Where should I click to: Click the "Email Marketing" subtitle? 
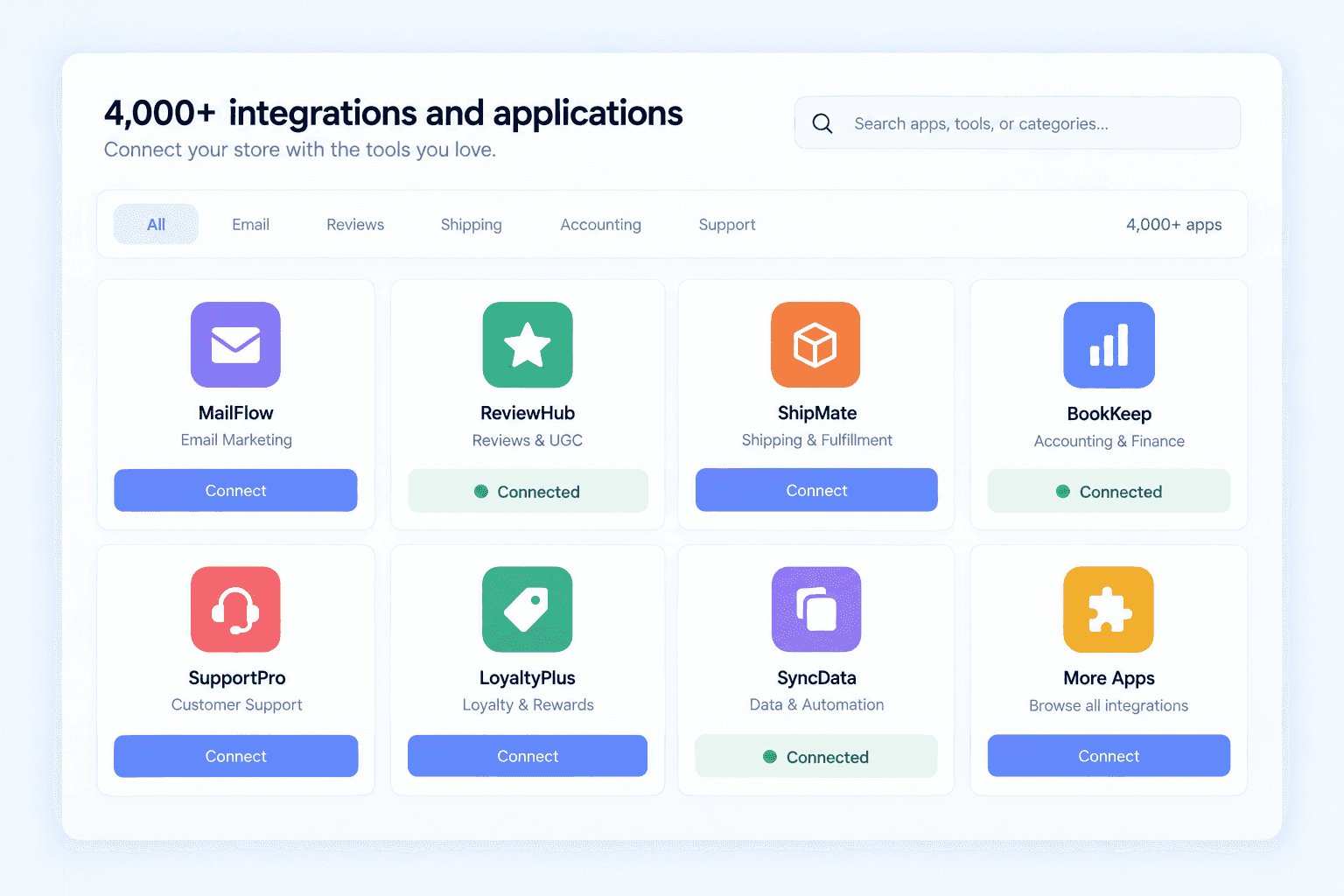[236, 440]
